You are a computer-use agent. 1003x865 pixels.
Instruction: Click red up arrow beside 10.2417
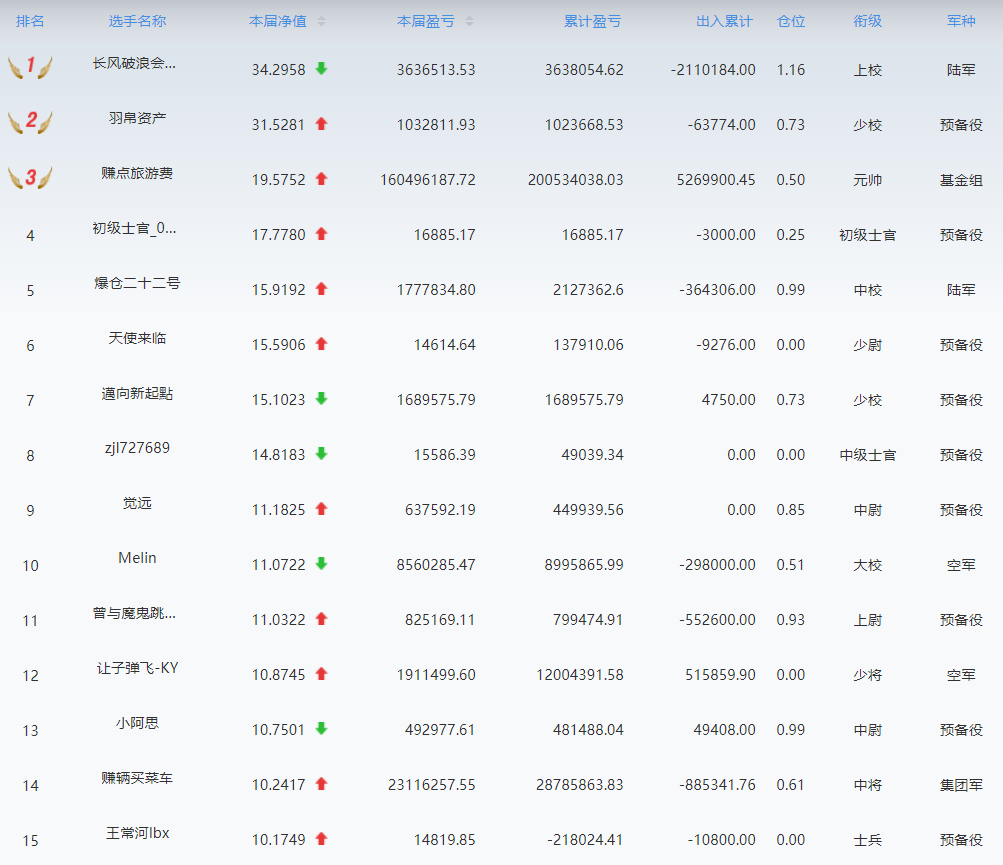[321, 784]
